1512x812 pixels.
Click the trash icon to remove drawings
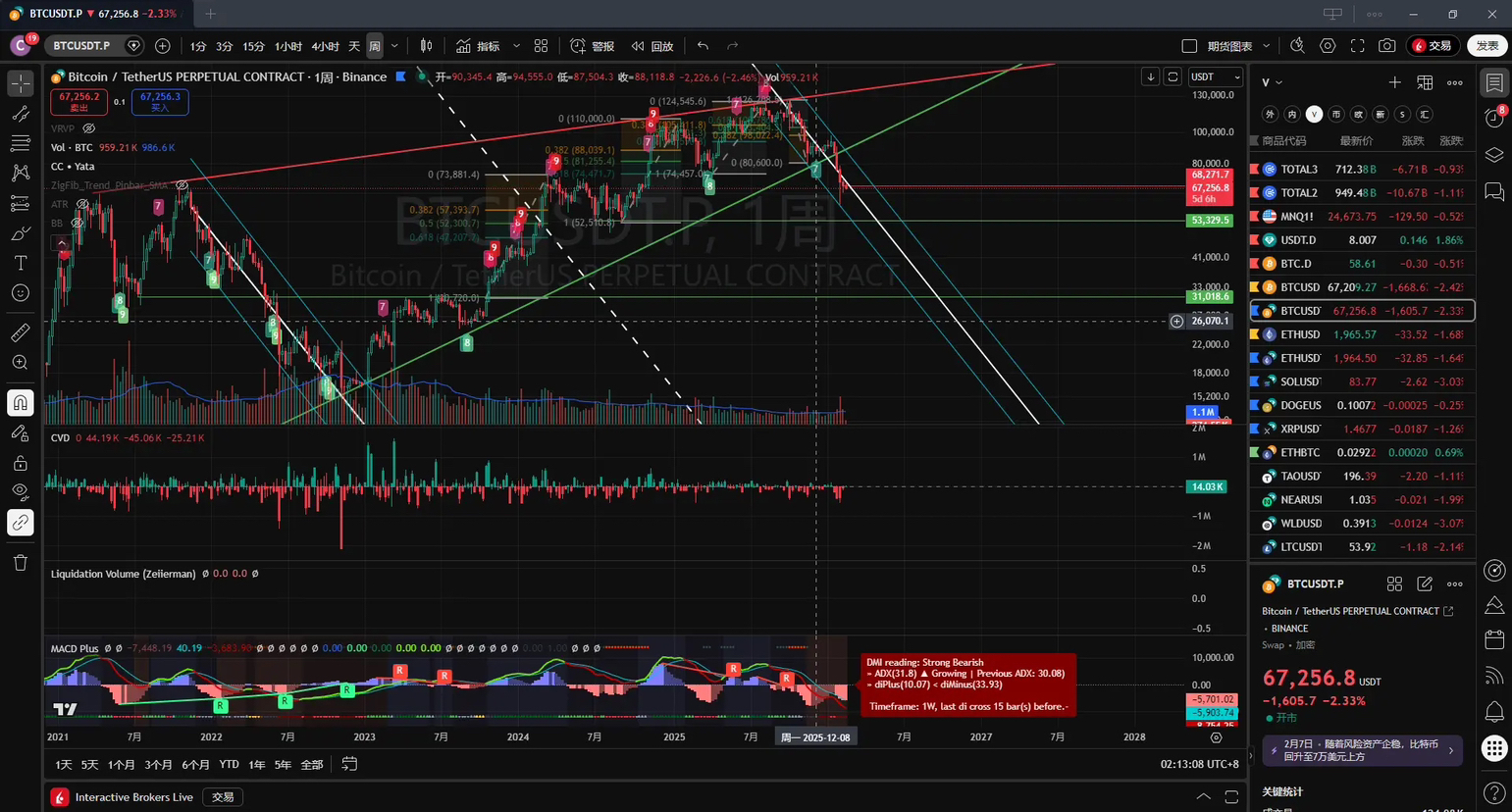point(20,563)
